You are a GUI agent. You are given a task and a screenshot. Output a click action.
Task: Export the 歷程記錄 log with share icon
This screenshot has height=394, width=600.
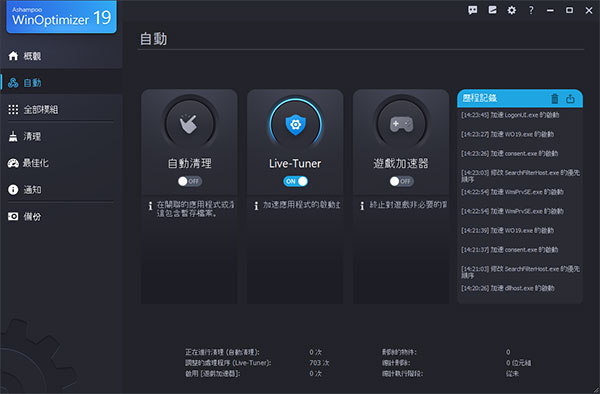coord(570,99)
